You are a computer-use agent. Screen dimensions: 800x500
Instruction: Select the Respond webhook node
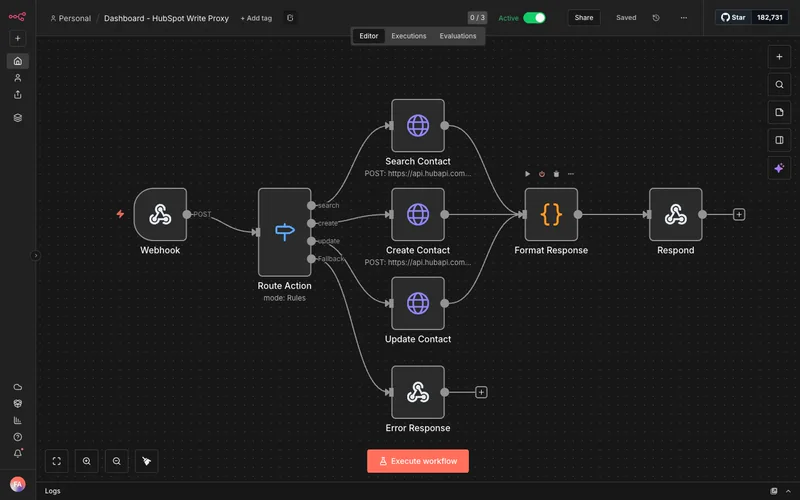coord(676,214)
